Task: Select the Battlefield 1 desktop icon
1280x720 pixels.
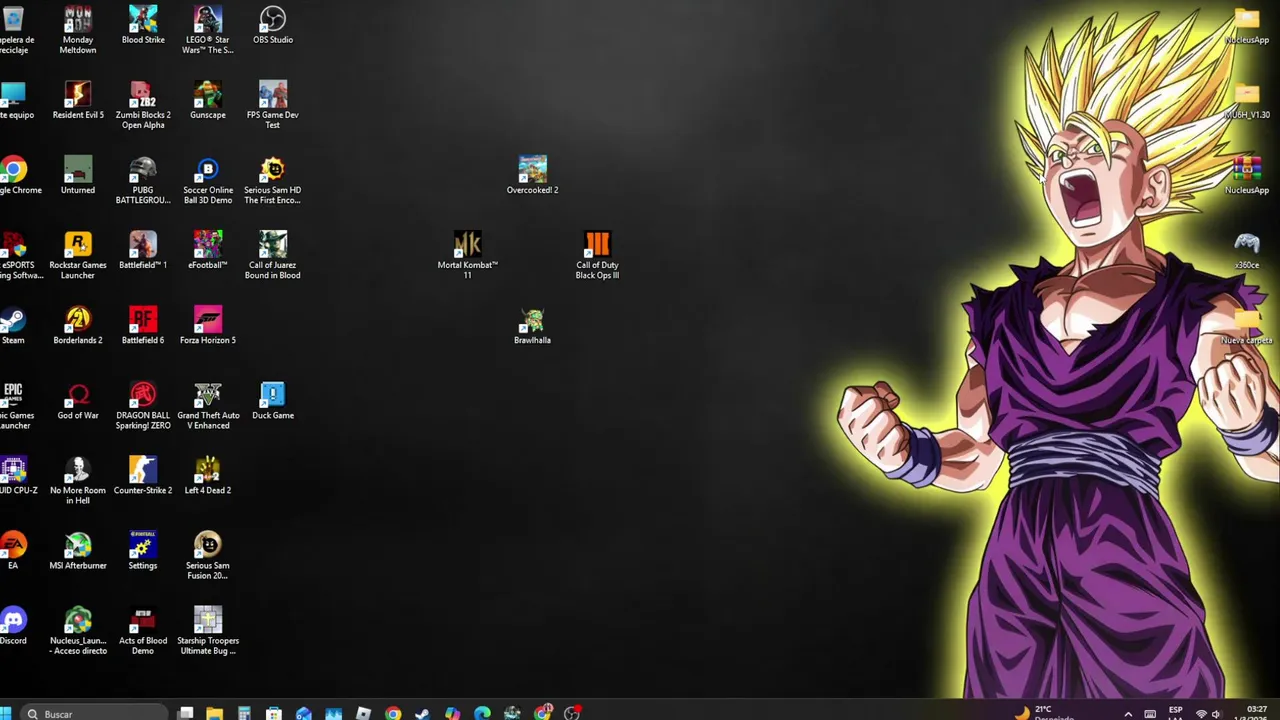Action: [143, 250]
